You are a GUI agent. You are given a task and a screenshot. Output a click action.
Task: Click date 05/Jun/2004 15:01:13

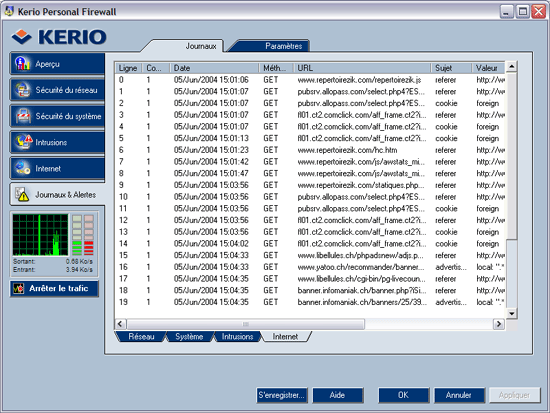[211, 138]
